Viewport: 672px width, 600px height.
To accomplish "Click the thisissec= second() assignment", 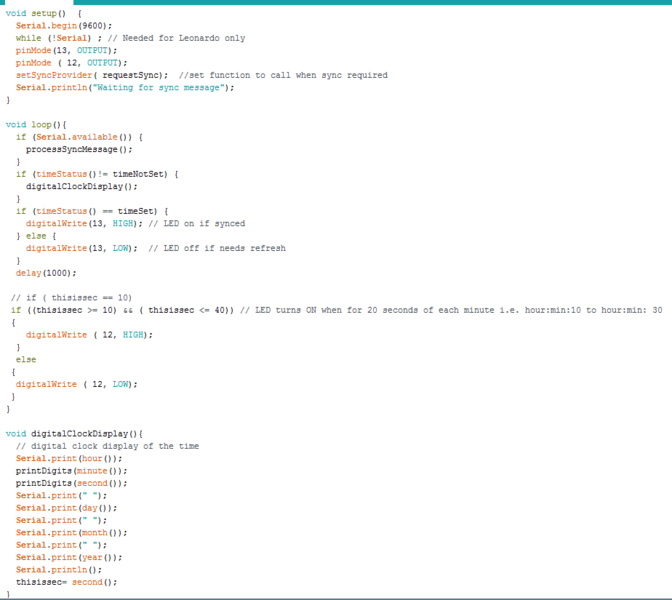I will 66,581.
